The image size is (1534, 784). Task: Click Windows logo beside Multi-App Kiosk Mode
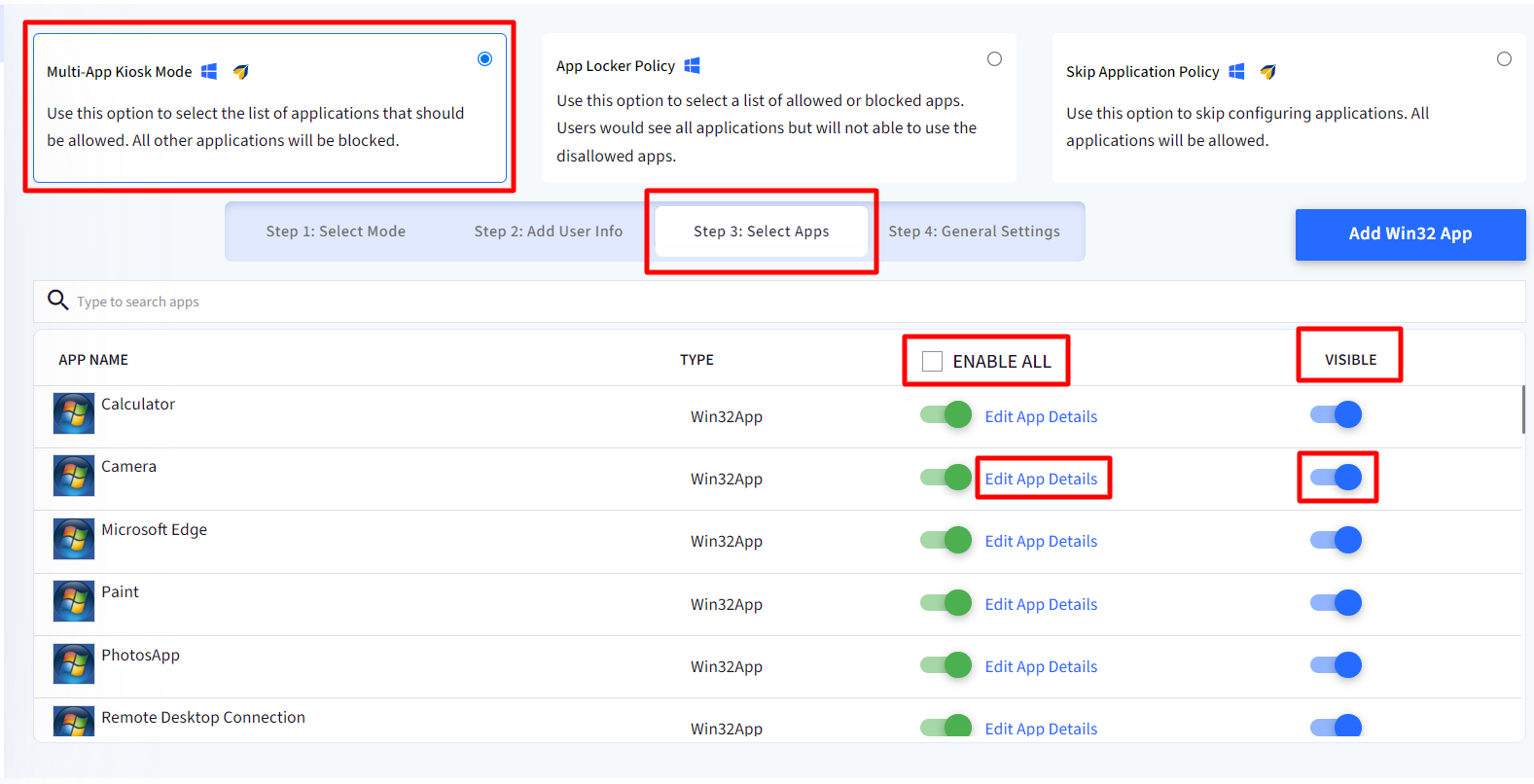(209, 71)
